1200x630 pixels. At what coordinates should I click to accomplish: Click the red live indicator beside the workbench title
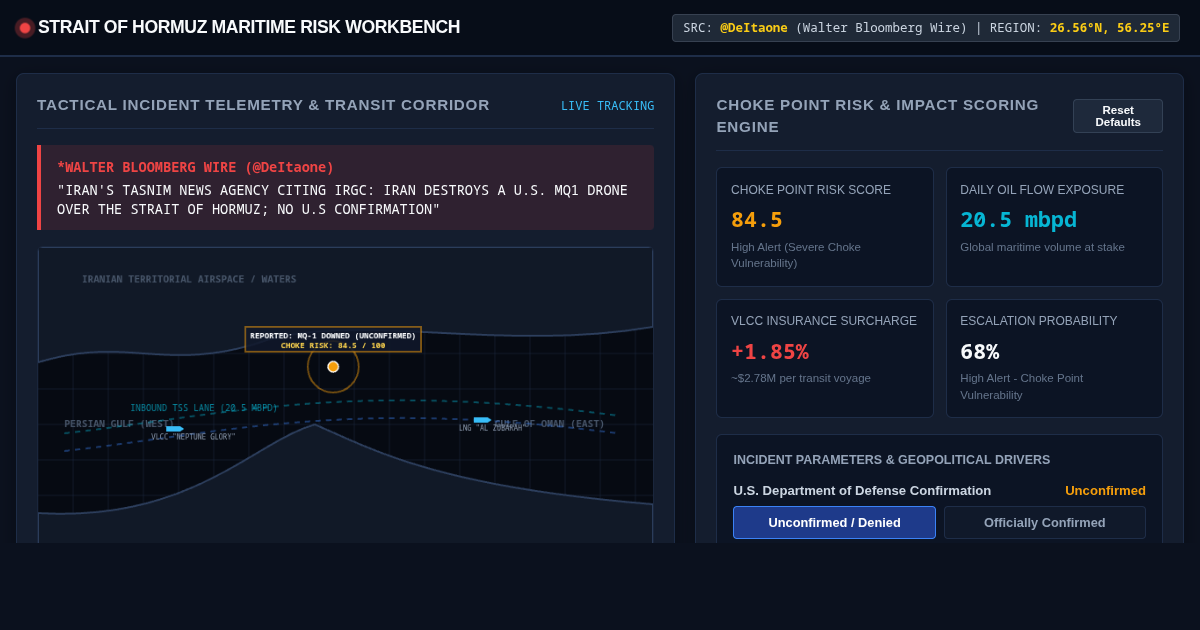(x=25, y=28)
